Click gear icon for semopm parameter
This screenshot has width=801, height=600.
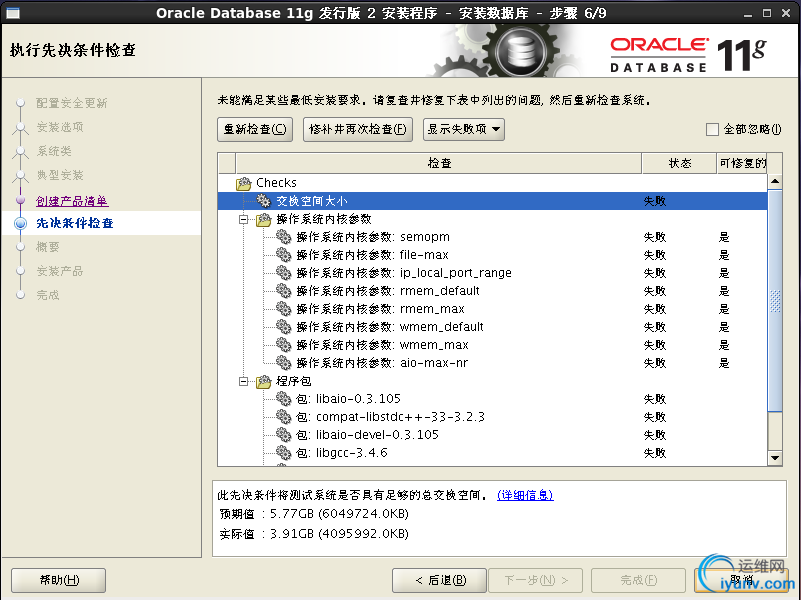[284, 237]
